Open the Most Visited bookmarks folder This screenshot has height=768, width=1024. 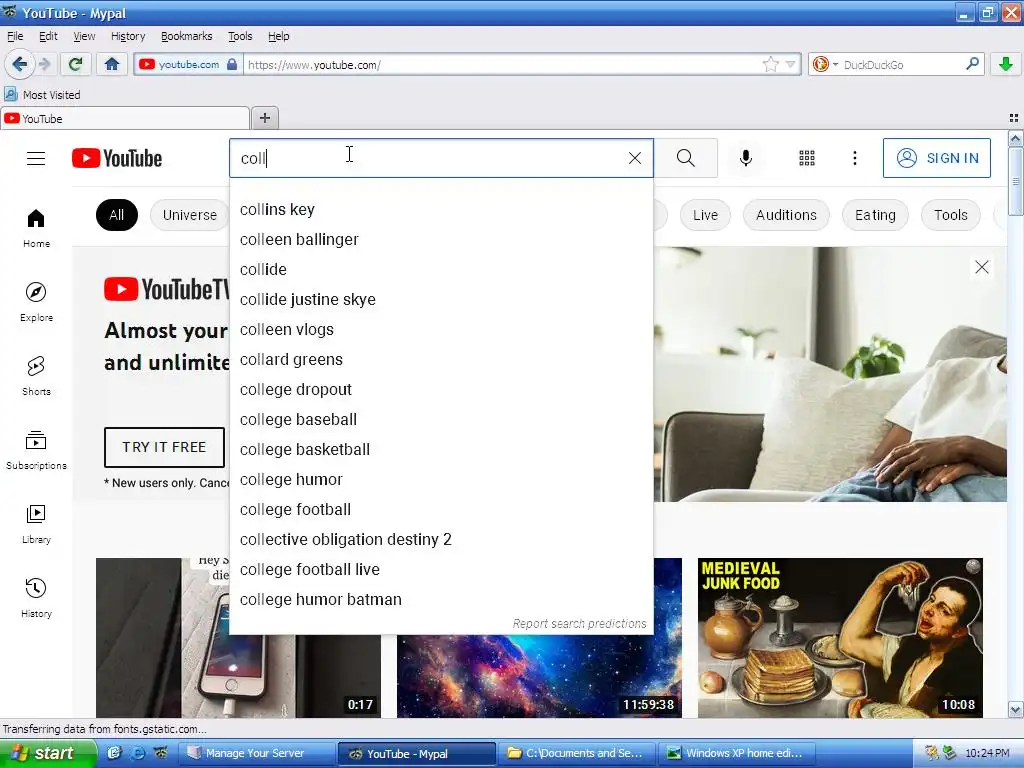tap(42, 95)
